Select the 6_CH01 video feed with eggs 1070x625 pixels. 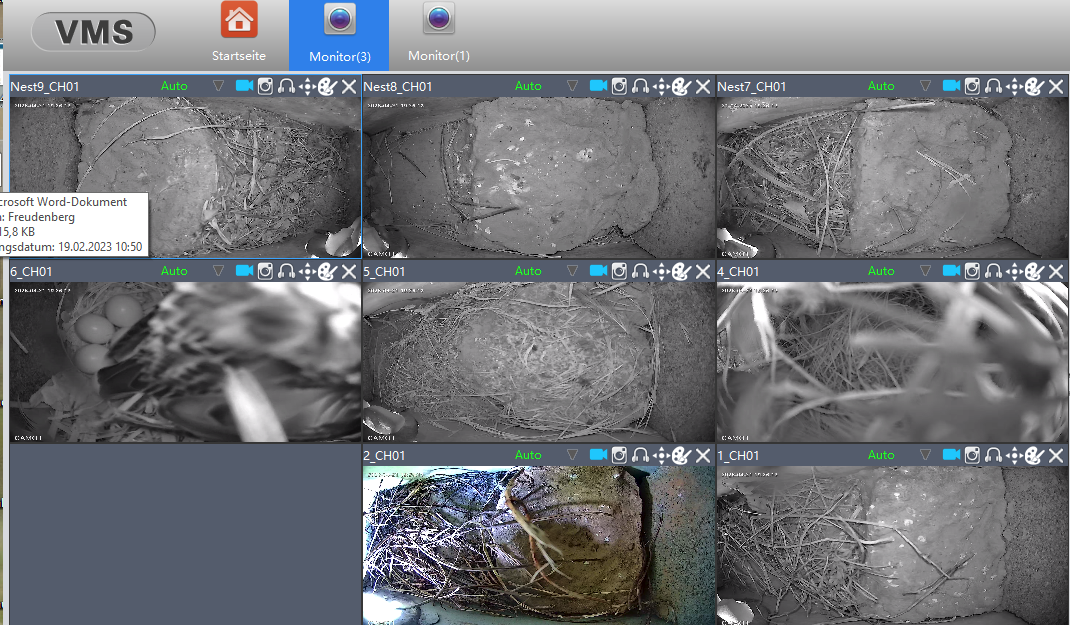coord(185,361)
